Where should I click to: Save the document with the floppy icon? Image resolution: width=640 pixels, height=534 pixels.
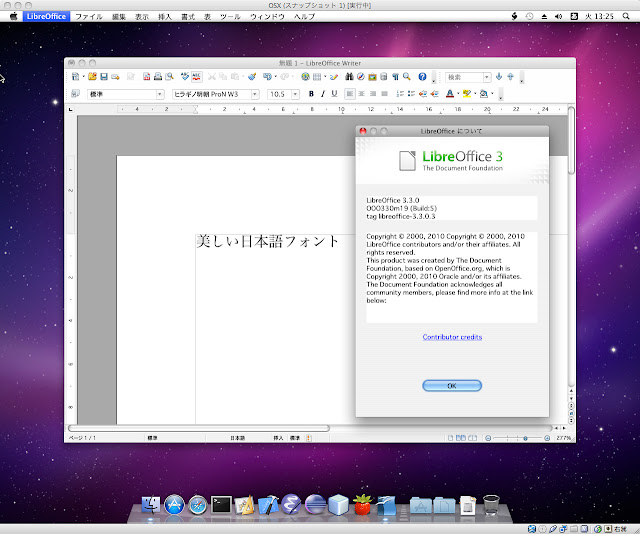coord(104,76)
